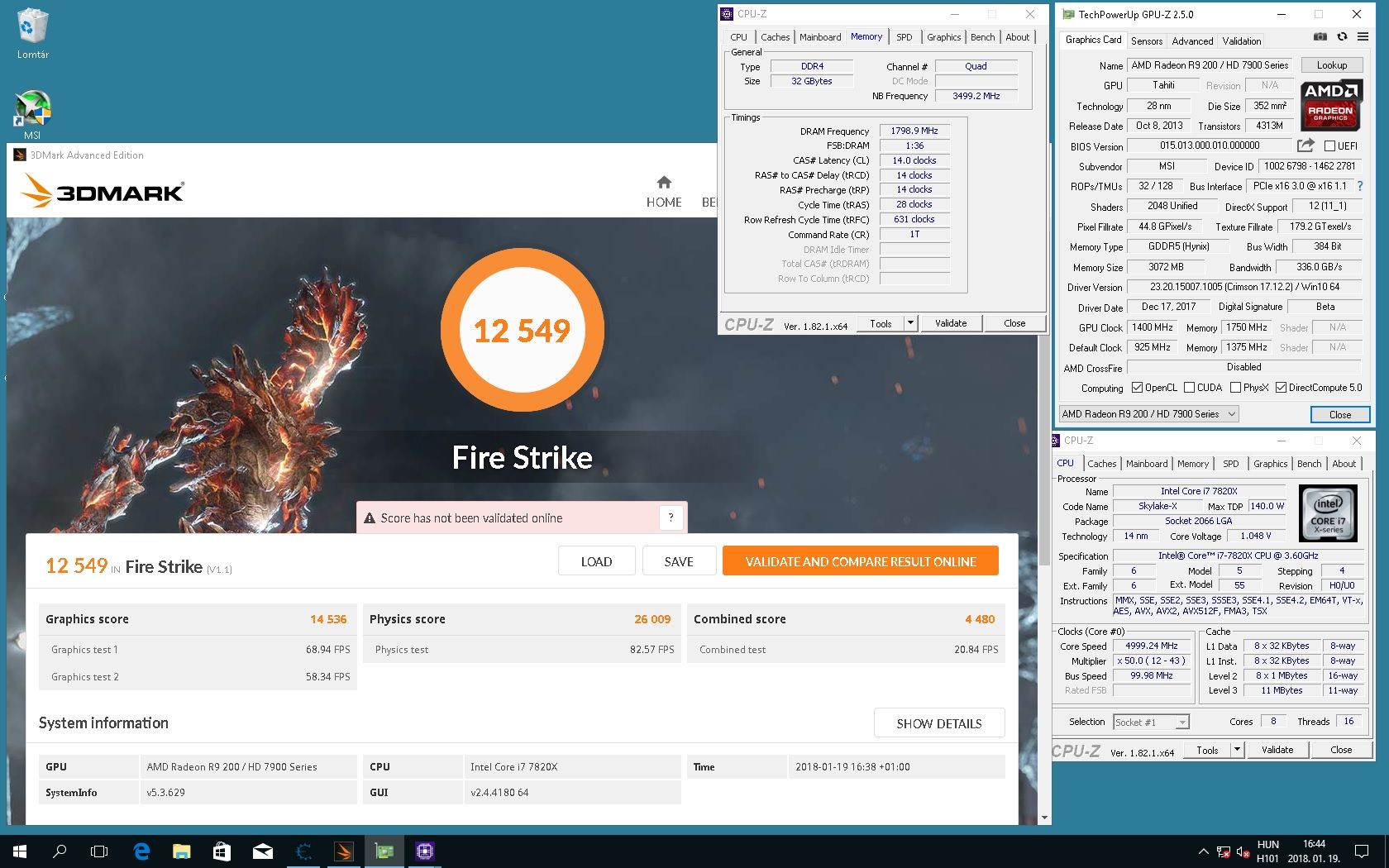This screenshot has height=868, width=1389.
Task: Launch Microsoft Edge from the taskbar
Action: pos(141,851)
